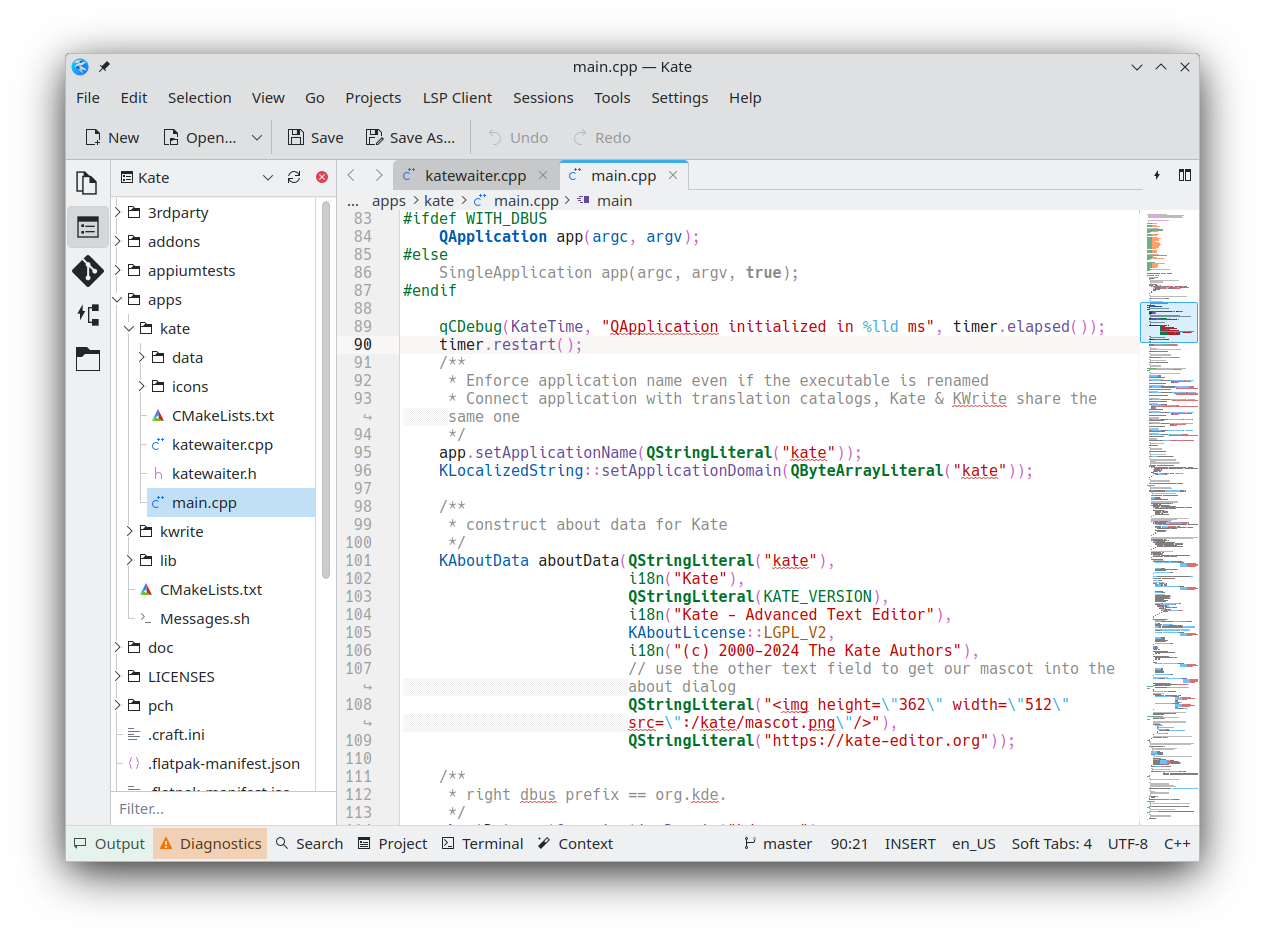Click the quick open icon in tab bar

1157,175
